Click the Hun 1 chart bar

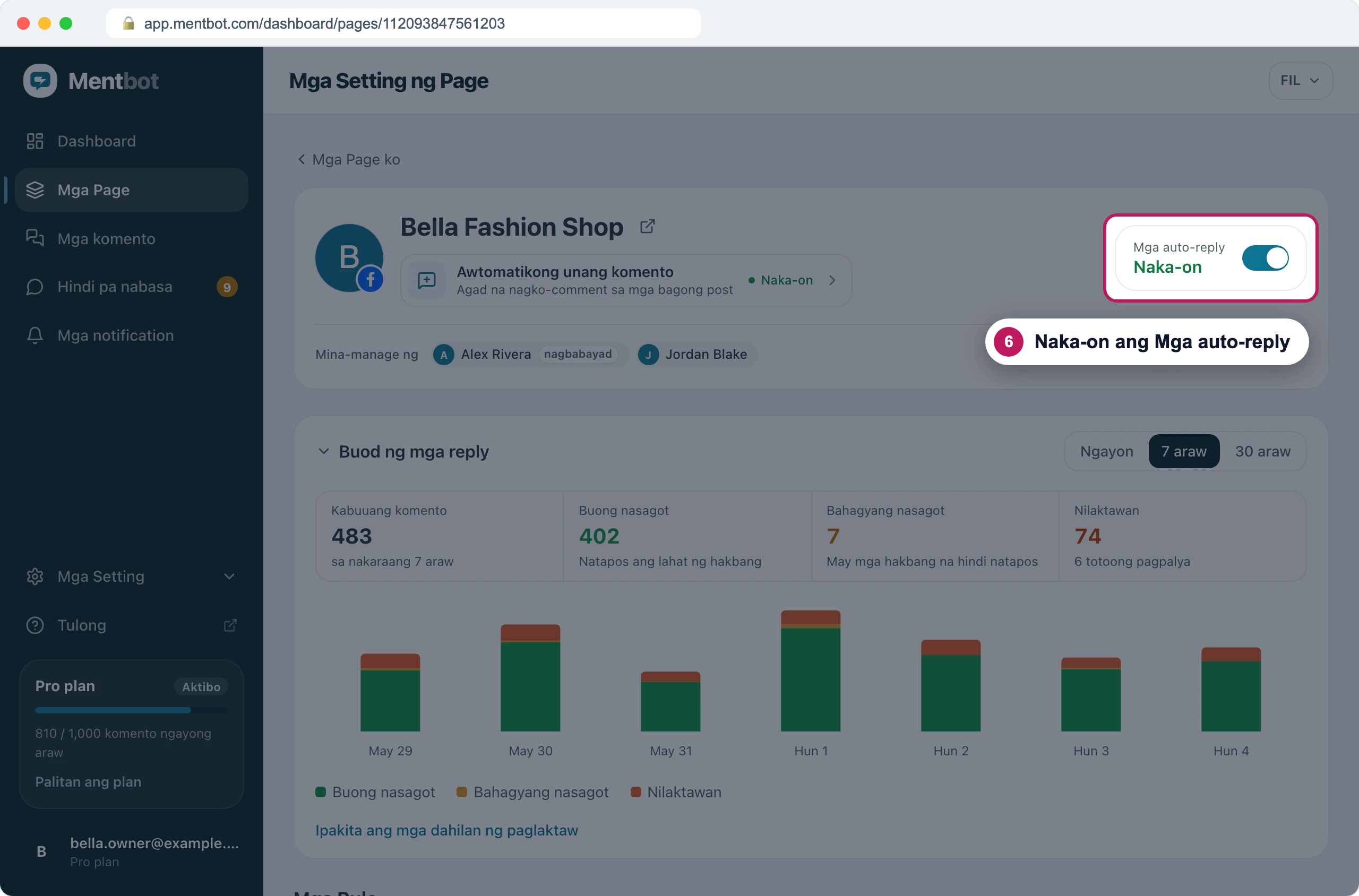coord(811,671)
